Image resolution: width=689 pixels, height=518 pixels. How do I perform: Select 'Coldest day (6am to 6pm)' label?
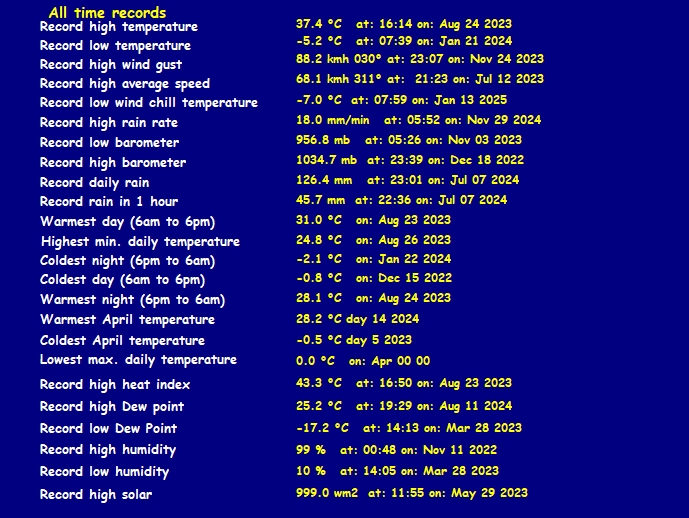coord(123,280)
